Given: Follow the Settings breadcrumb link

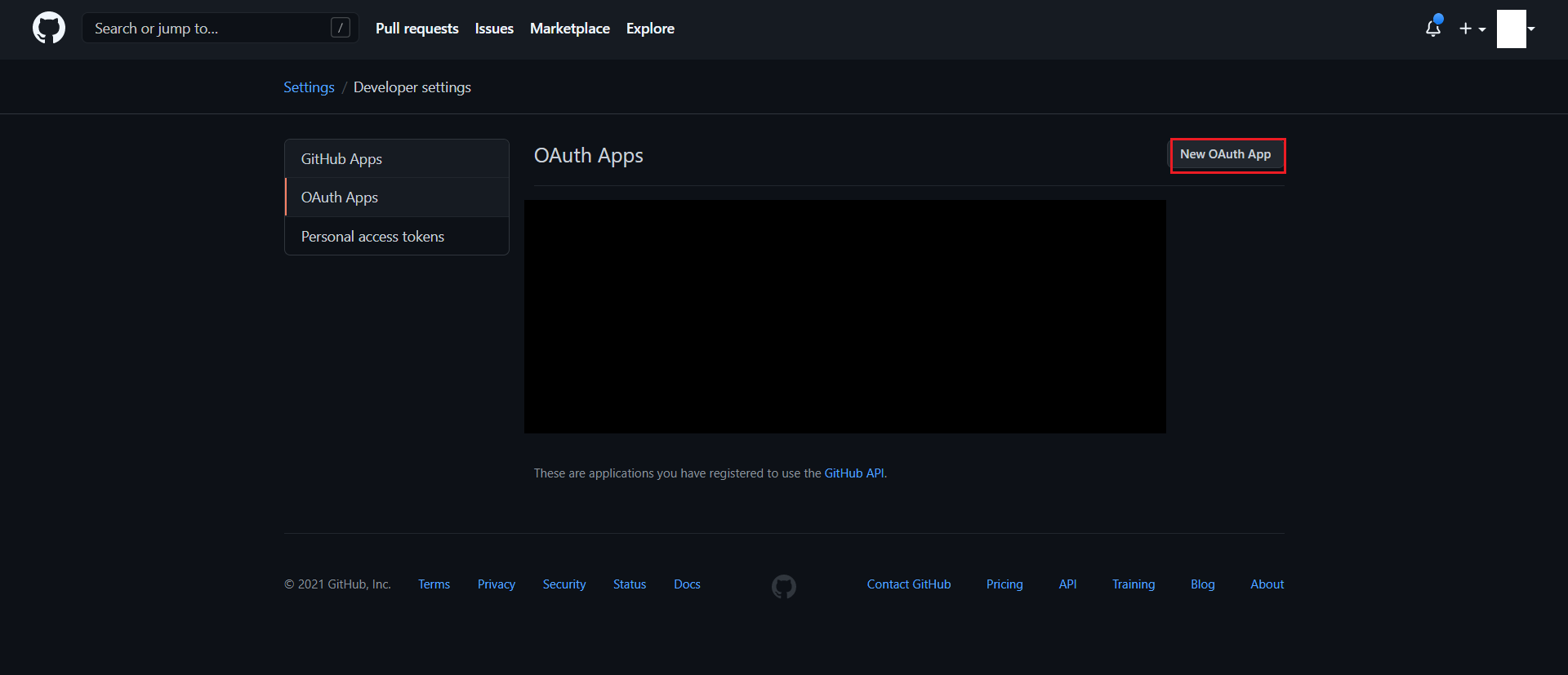Looking at the screenshot, I should point(309,87).
